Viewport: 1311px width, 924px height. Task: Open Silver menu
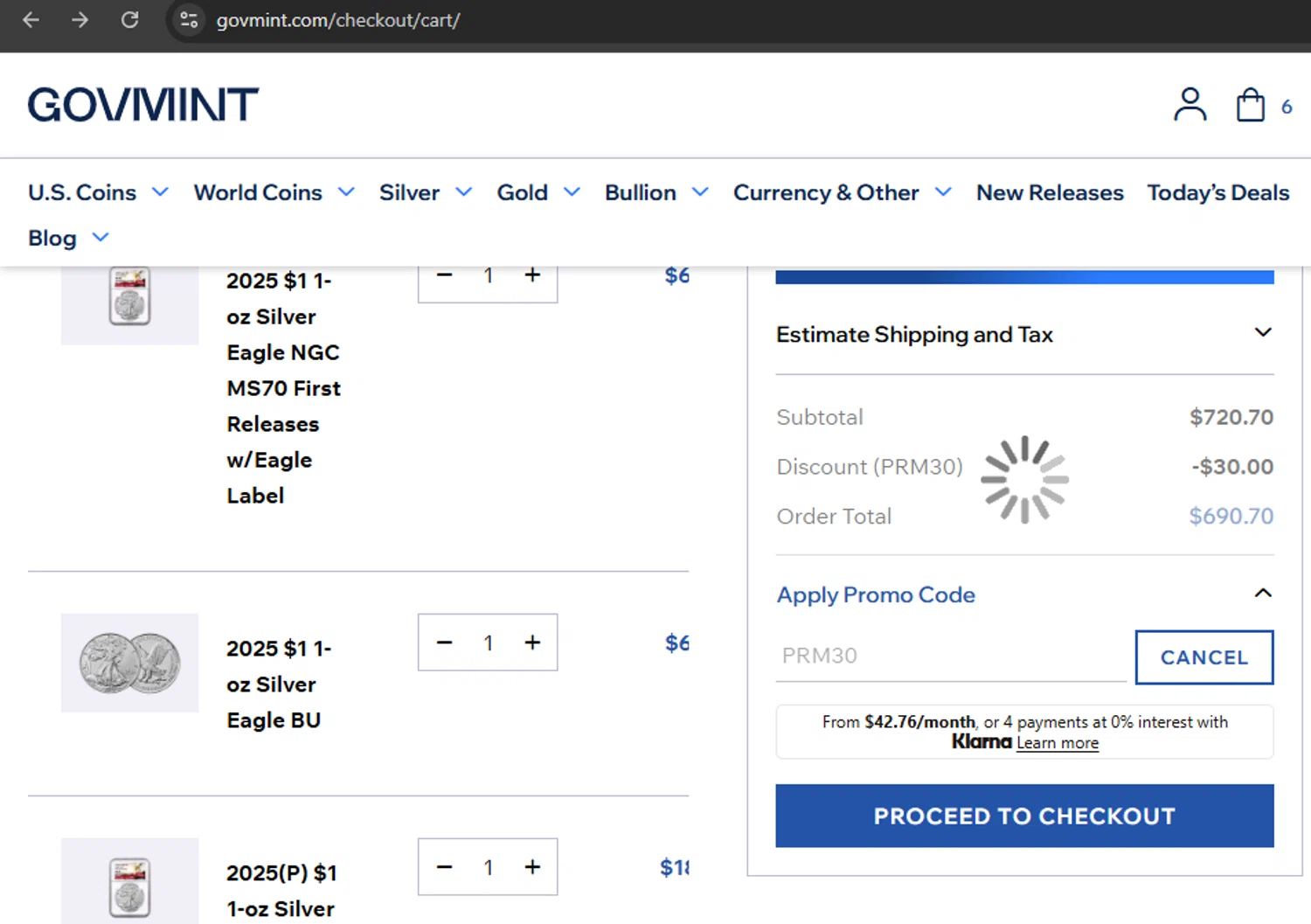409,192
